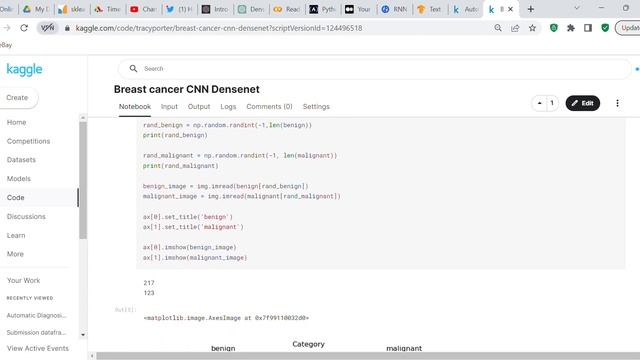The width and height of the screenshot is (640, 360).
Task: Click the Chrome Update button
Action: click(x=628, y=28)
